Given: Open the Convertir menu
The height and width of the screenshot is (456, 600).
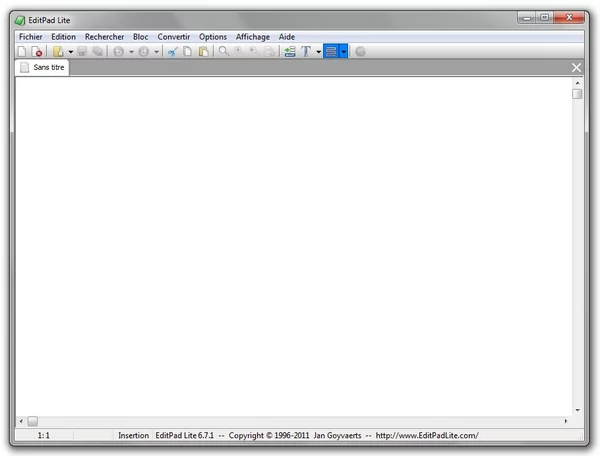Looking at the screenshot, I should 174,37.
